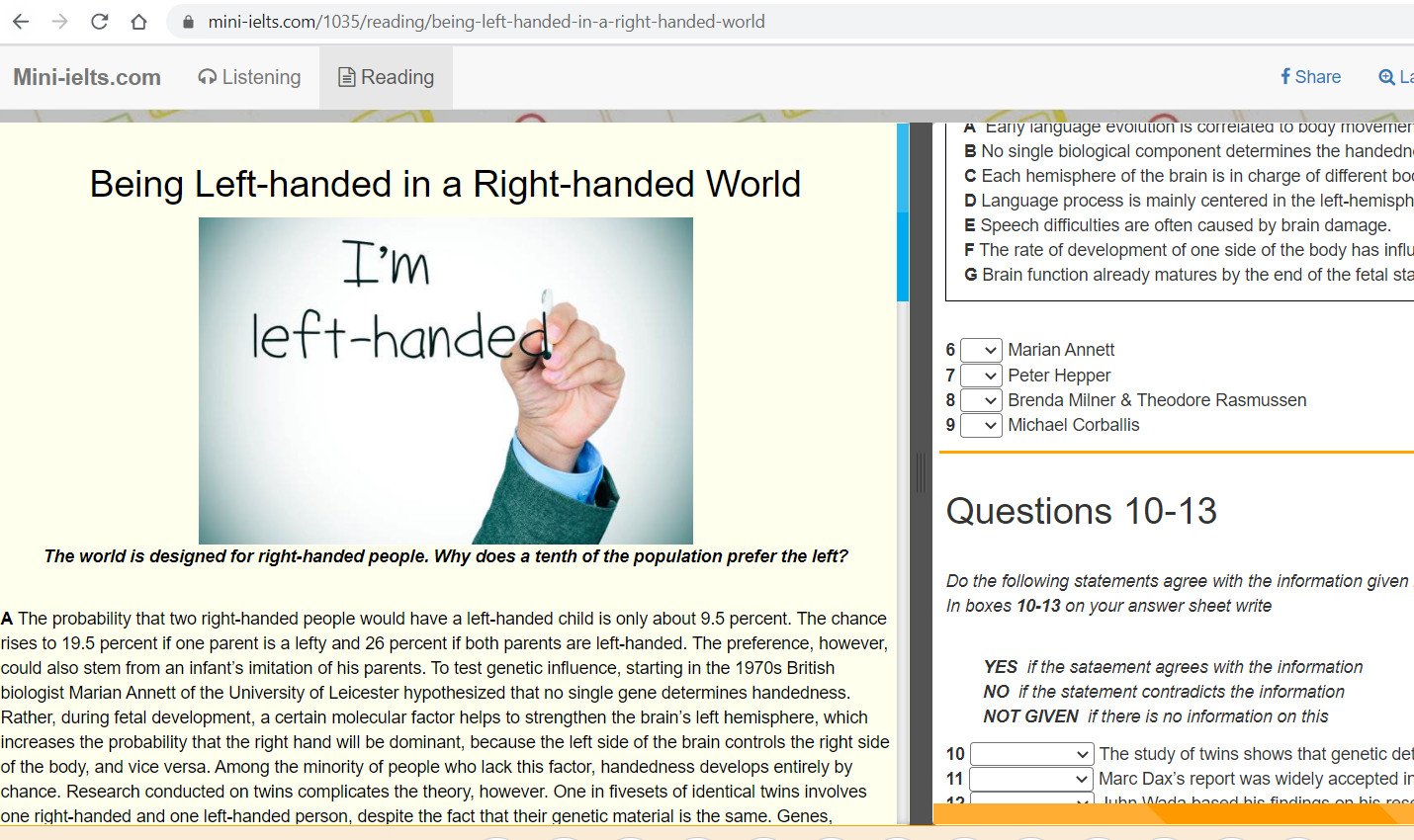Click the browser forward arrow
The width and height of the screenshot is (1414, 840).
click(x=60, y=22)
